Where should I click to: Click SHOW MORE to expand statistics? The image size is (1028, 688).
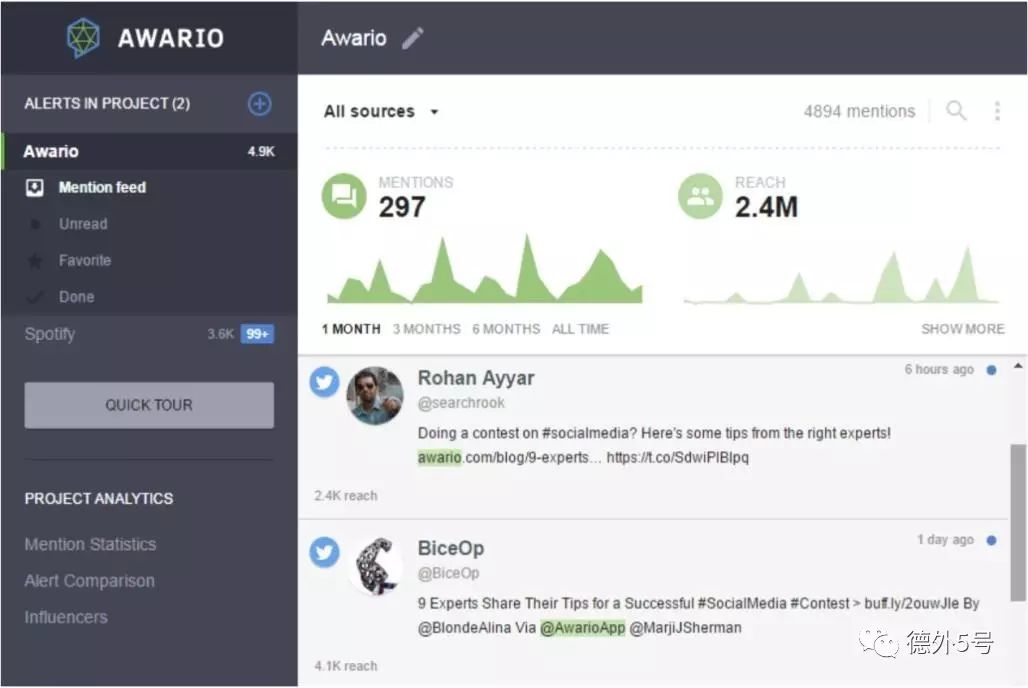(x=962, y=329)
